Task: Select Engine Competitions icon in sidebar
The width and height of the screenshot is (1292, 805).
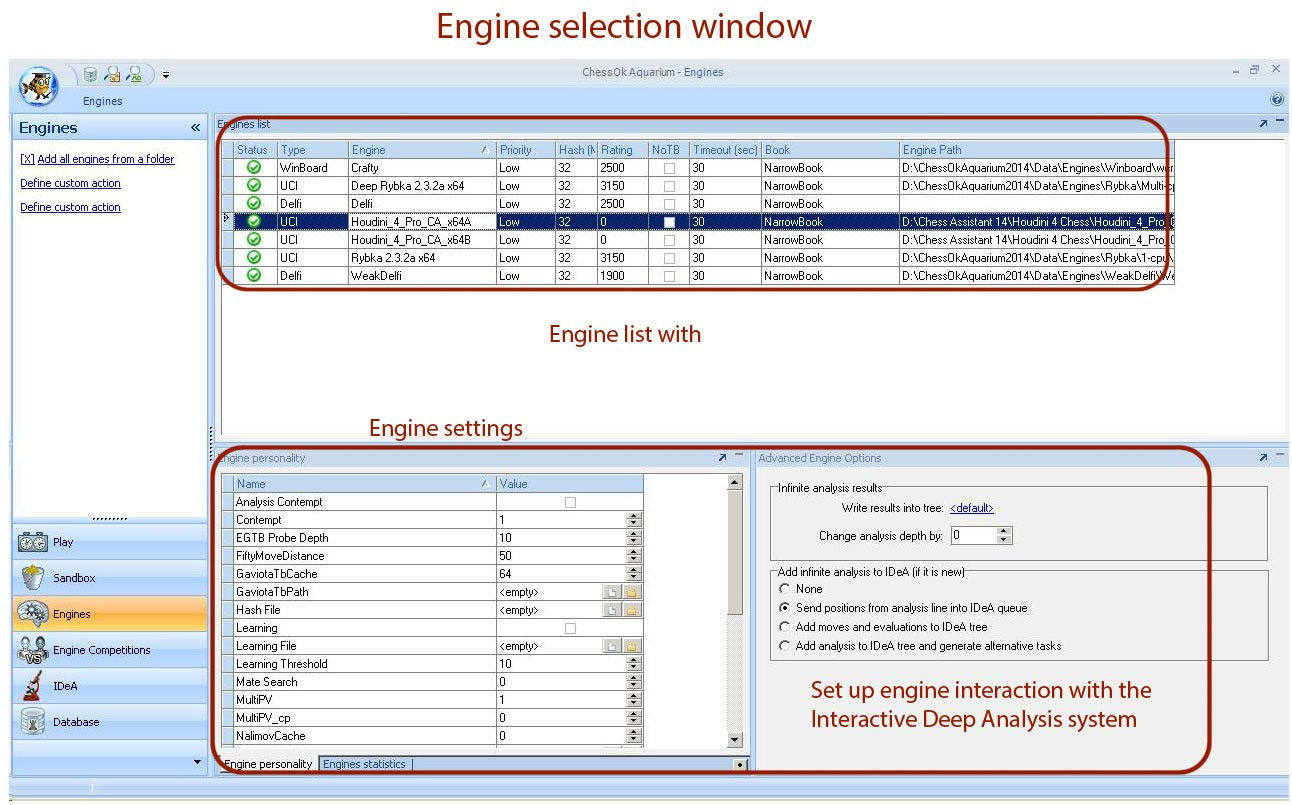Action: tap(33, 650)
